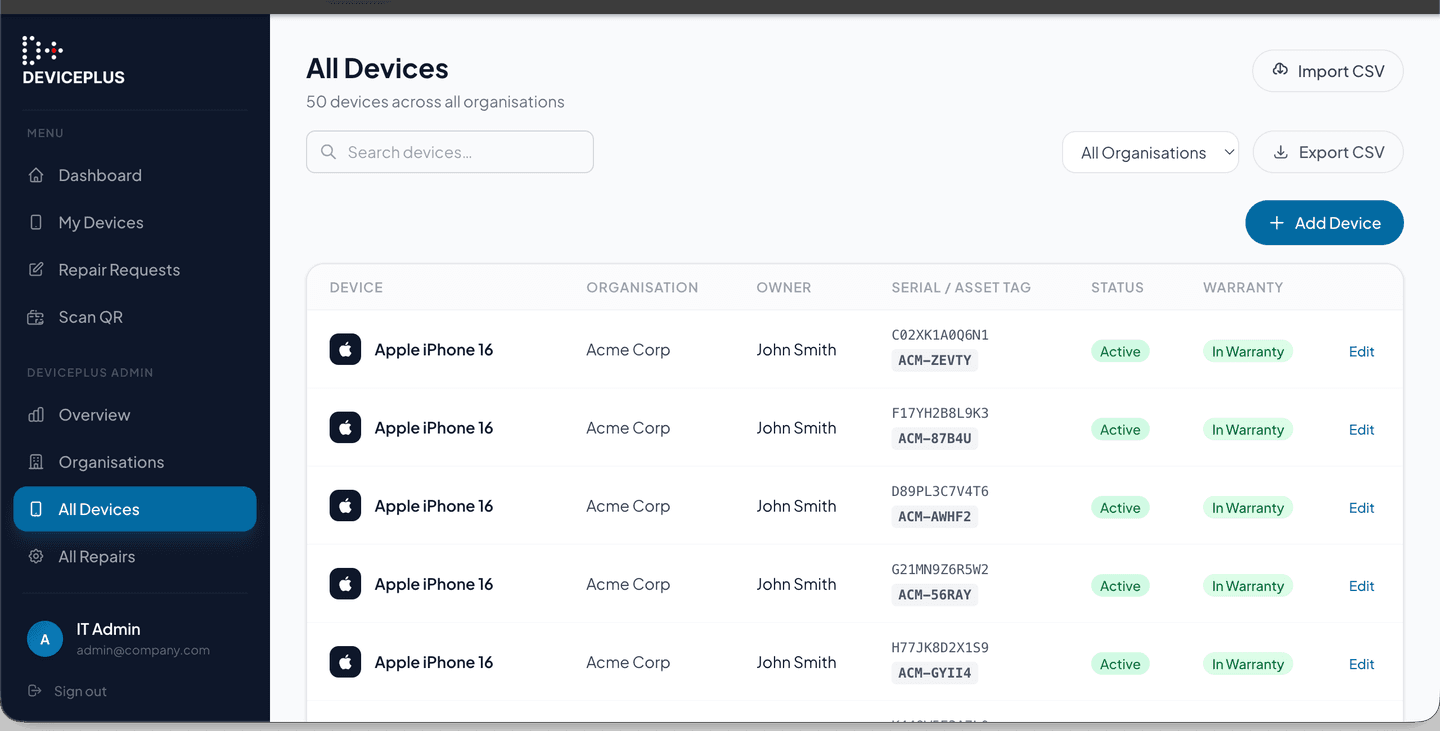
Task: Edit the device tagged ACM-GYII4
Action: tap(1361, 663)
